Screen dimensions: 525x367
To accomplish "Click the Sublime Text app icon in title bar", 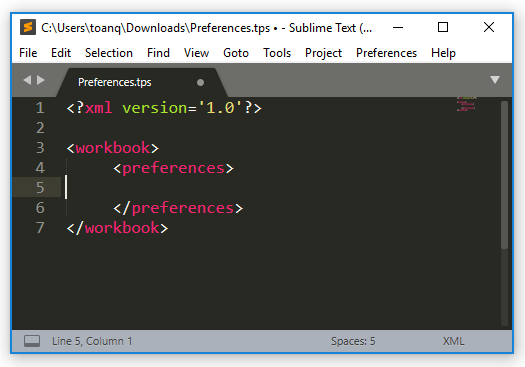I will point(28,27).
